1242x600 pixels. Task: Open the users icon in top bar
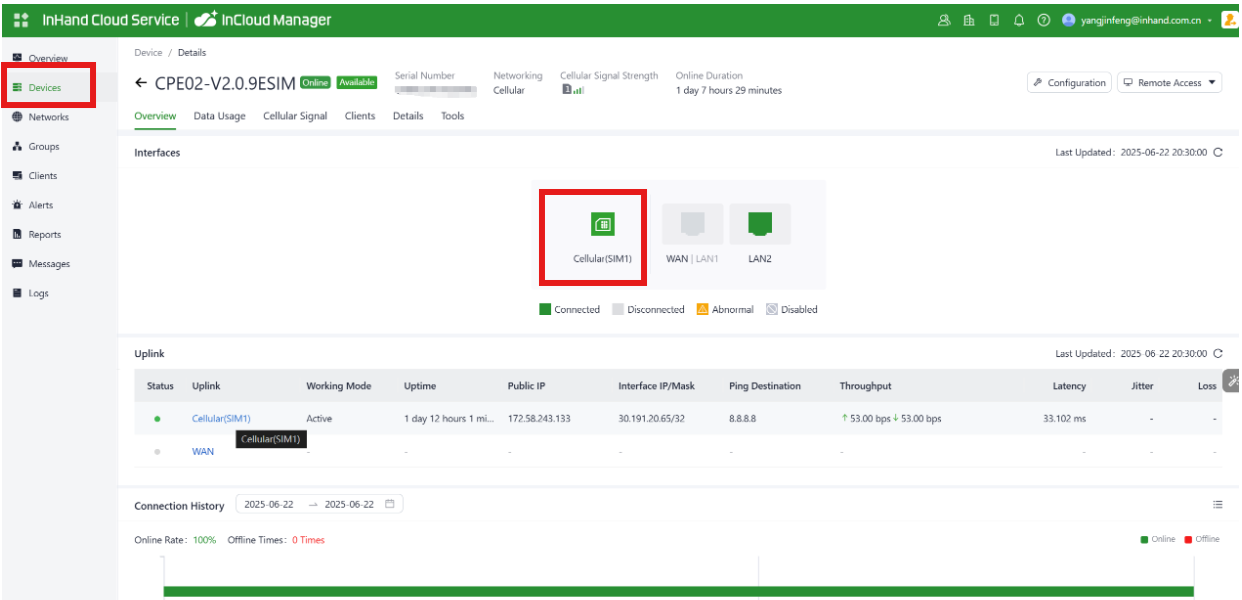click(943, 20)
